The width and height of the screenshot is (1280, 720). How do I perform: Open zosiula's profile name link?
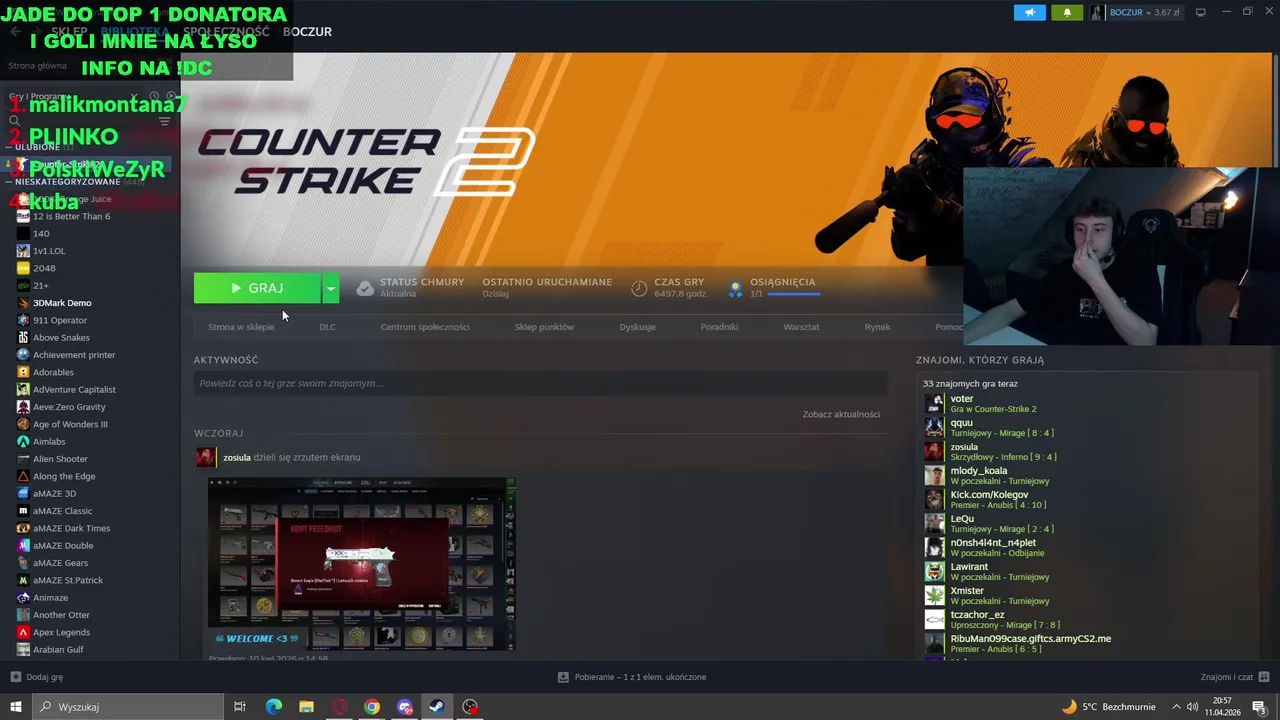tap(237, 457)
